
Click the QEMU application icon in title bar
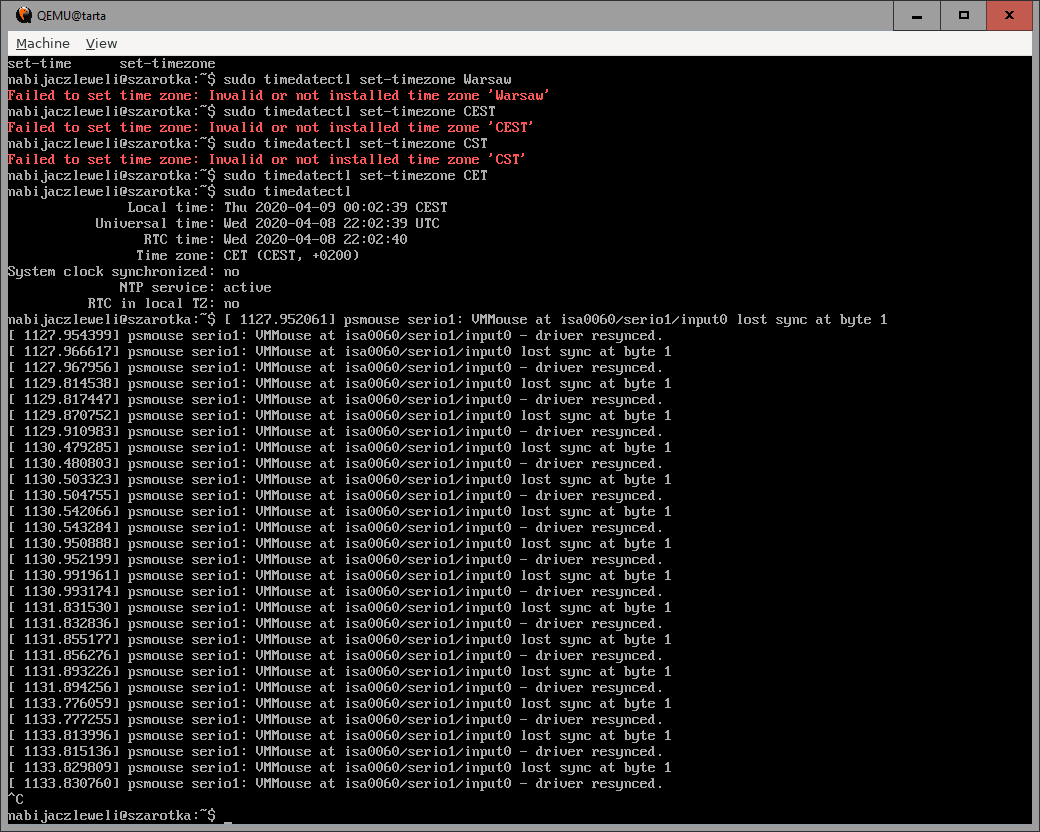(23, 15)
